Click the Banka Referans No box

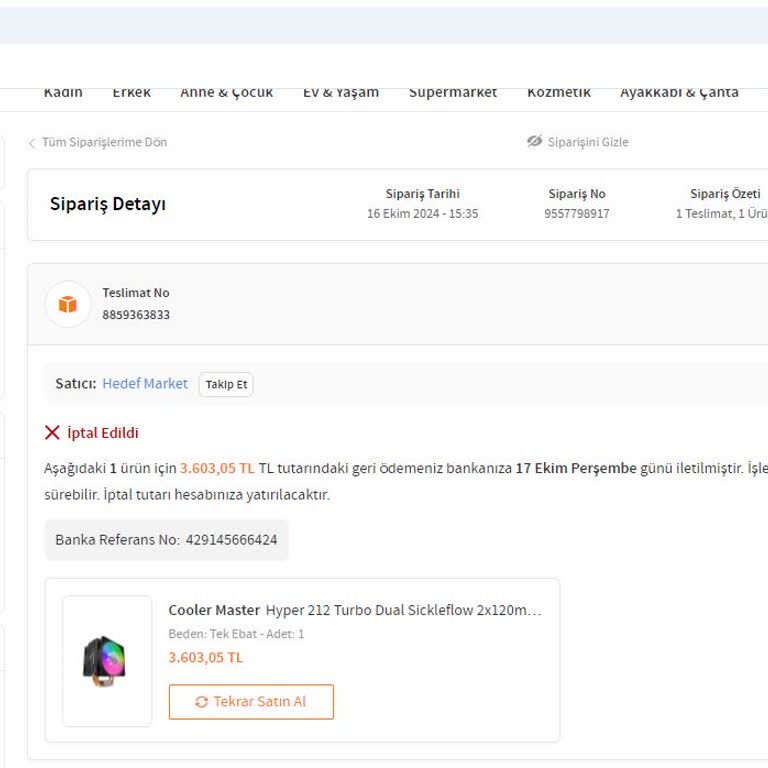pyautogui.click(x=166, y=540)
